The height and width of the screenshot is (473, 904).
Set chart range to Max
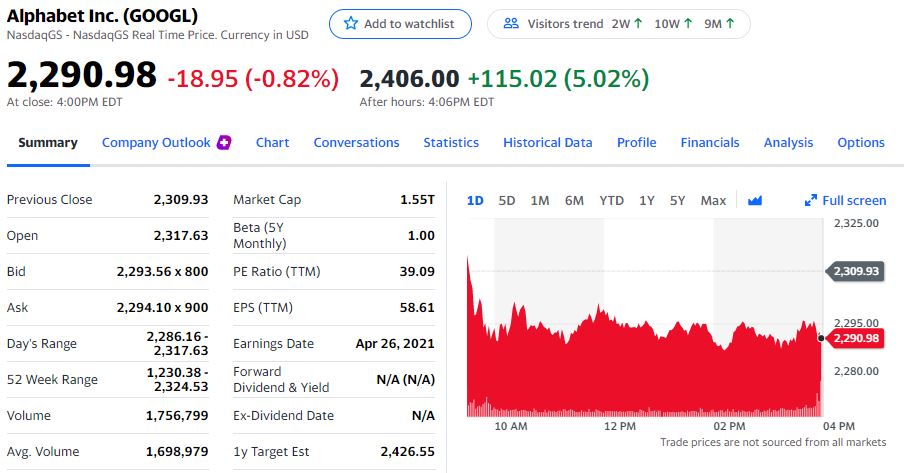pyautogui.click(x=713, y=201)
